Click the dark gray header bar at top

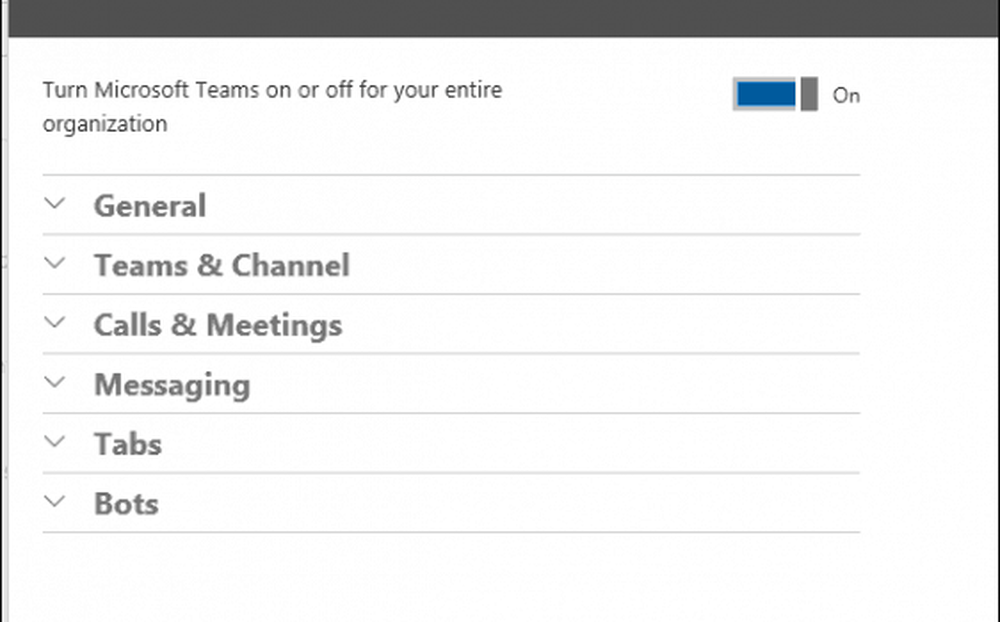tap(500, 18)
